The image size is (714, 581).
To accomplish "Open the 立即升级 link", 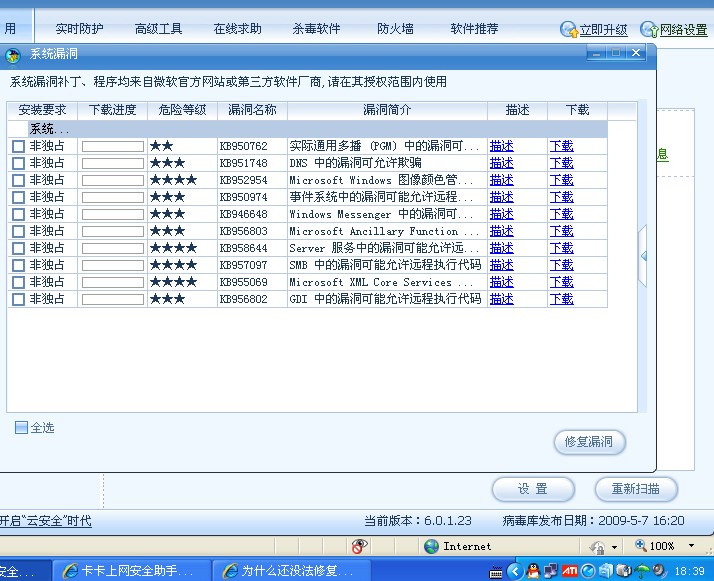I will (x=603, y=30).
